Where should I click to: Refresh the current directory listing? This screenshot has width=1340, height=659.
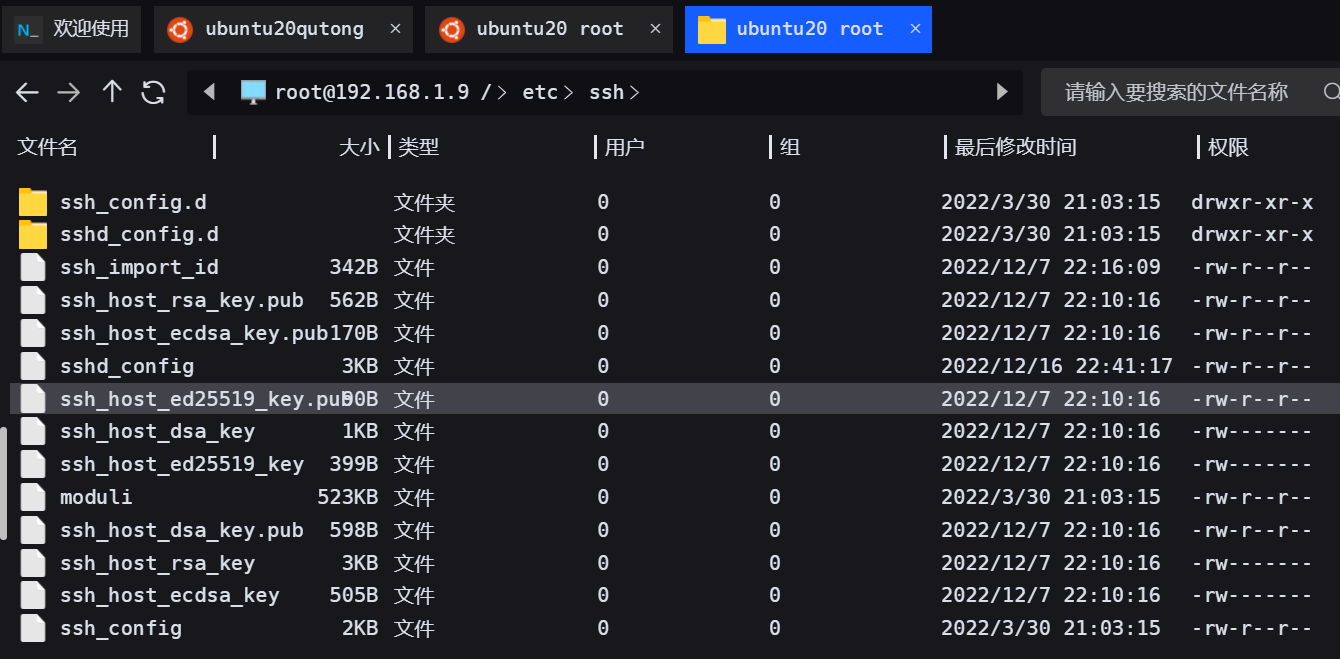pos(153,93)
